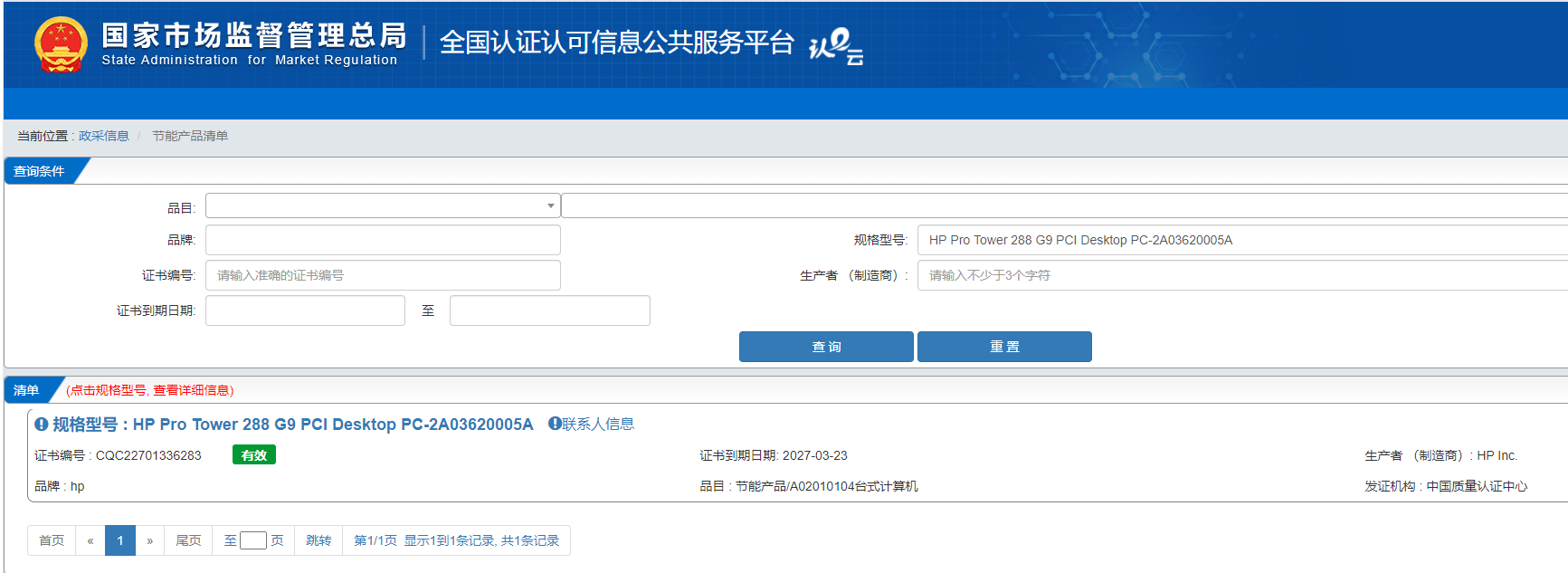The image size is (1568, 573).
Task: Click the national emblem logo
Action: point(61,44)
